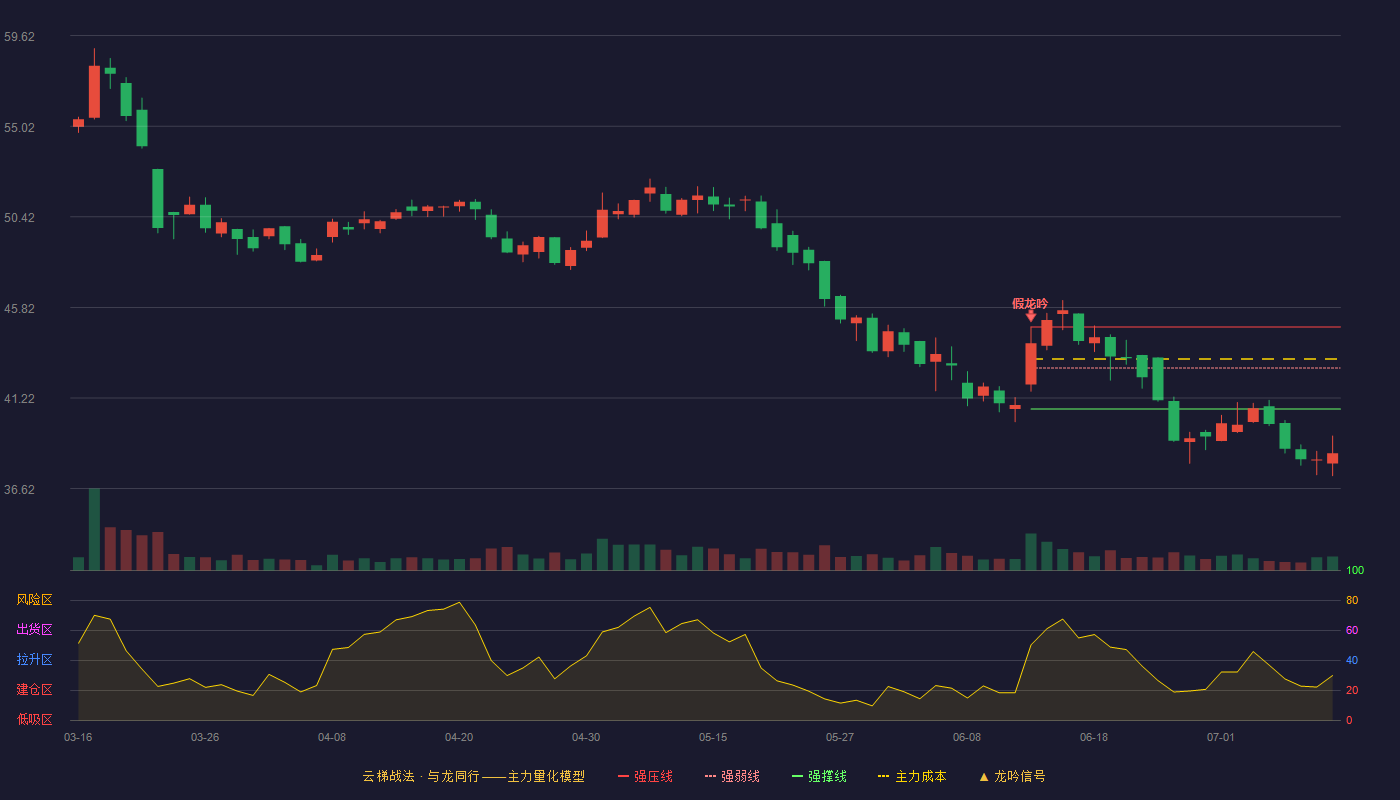This screenshot has width=1400, height=800.
Task: Click the 06-08 date label
Action: point(967,737)
